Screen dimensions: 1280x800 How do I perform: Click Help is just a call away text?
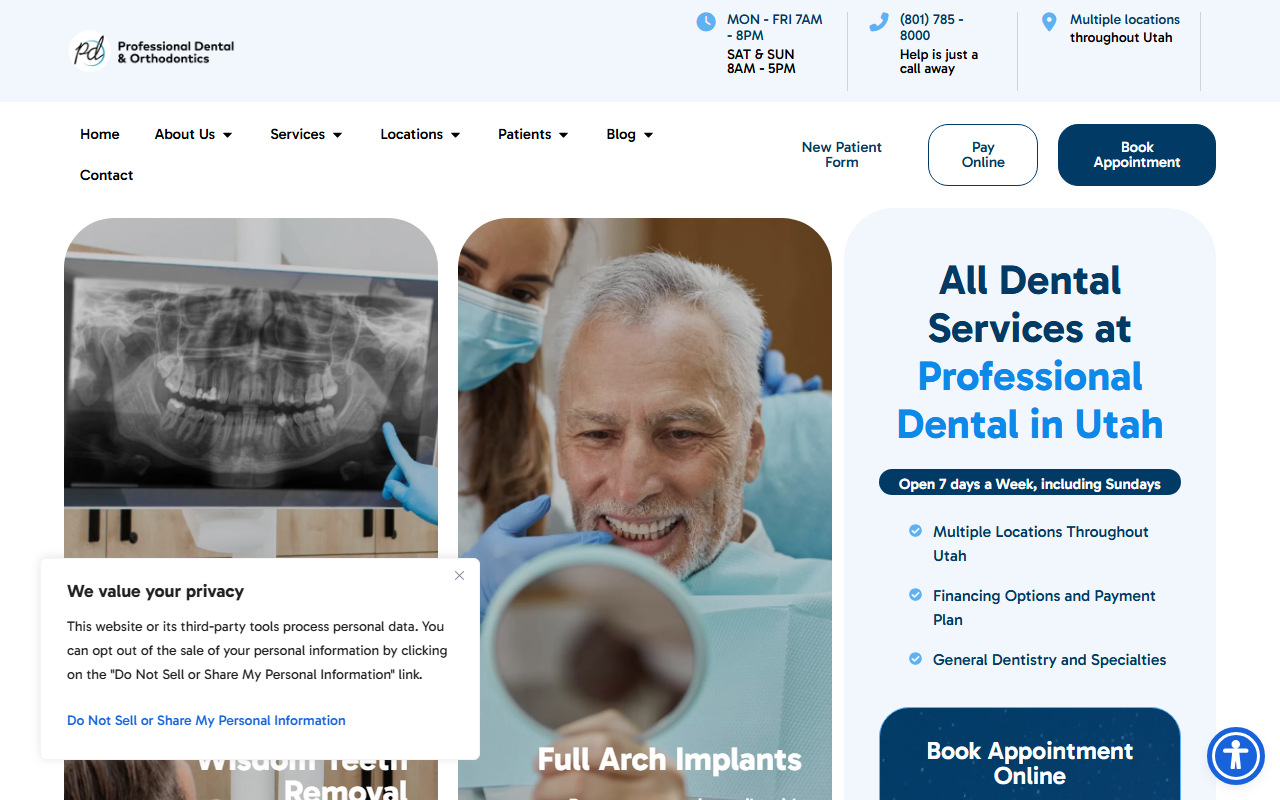pyautogui.click(x=939, y=62)
